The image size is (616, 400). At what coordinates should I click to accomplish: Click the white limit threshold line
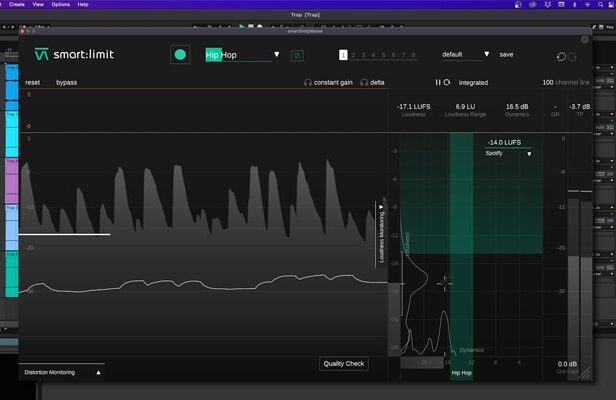(x=64, y=235)
